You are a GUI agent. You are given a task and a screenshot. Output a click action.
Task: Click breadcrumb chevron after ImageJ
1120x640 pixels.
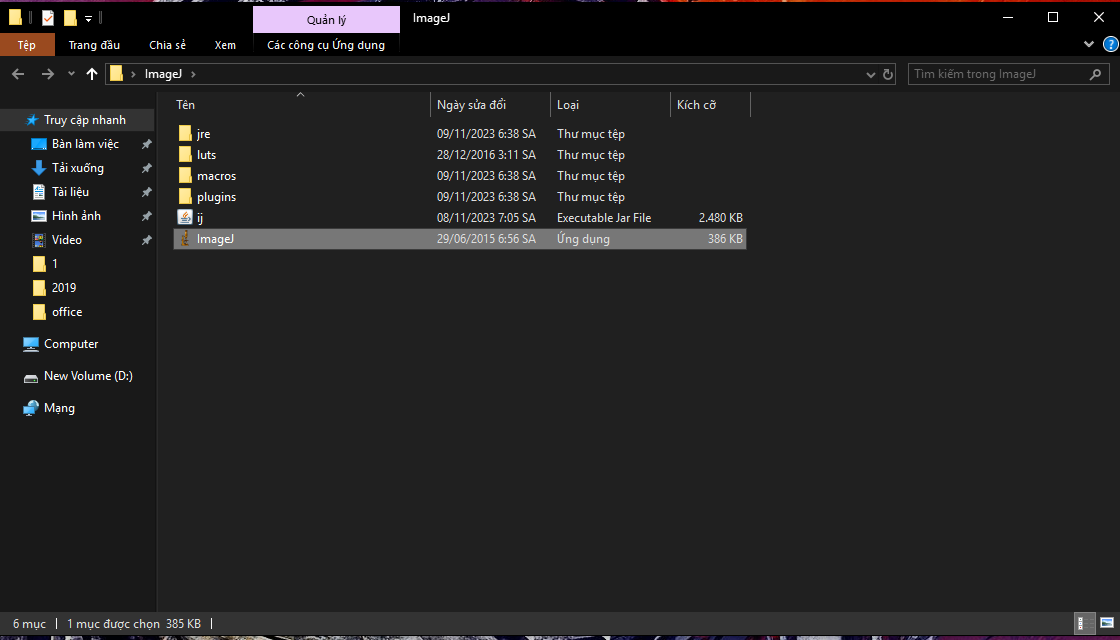click(194, 74)
